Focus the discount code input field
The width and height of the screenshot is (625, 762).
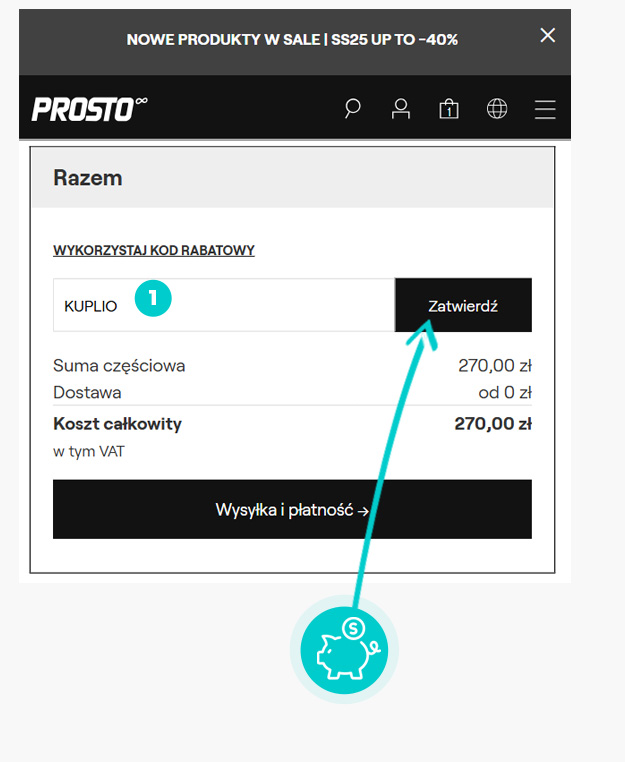[x=260, y=305]
